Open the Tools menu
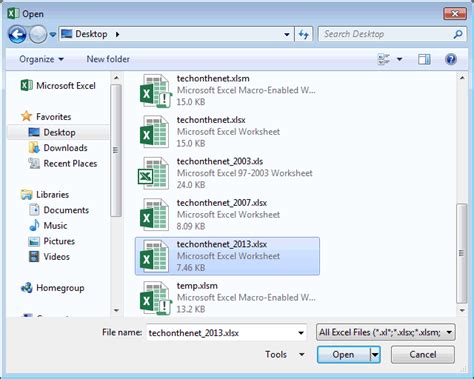The height and width of the screenshot is (379, 474). click(x=285, y=354)
